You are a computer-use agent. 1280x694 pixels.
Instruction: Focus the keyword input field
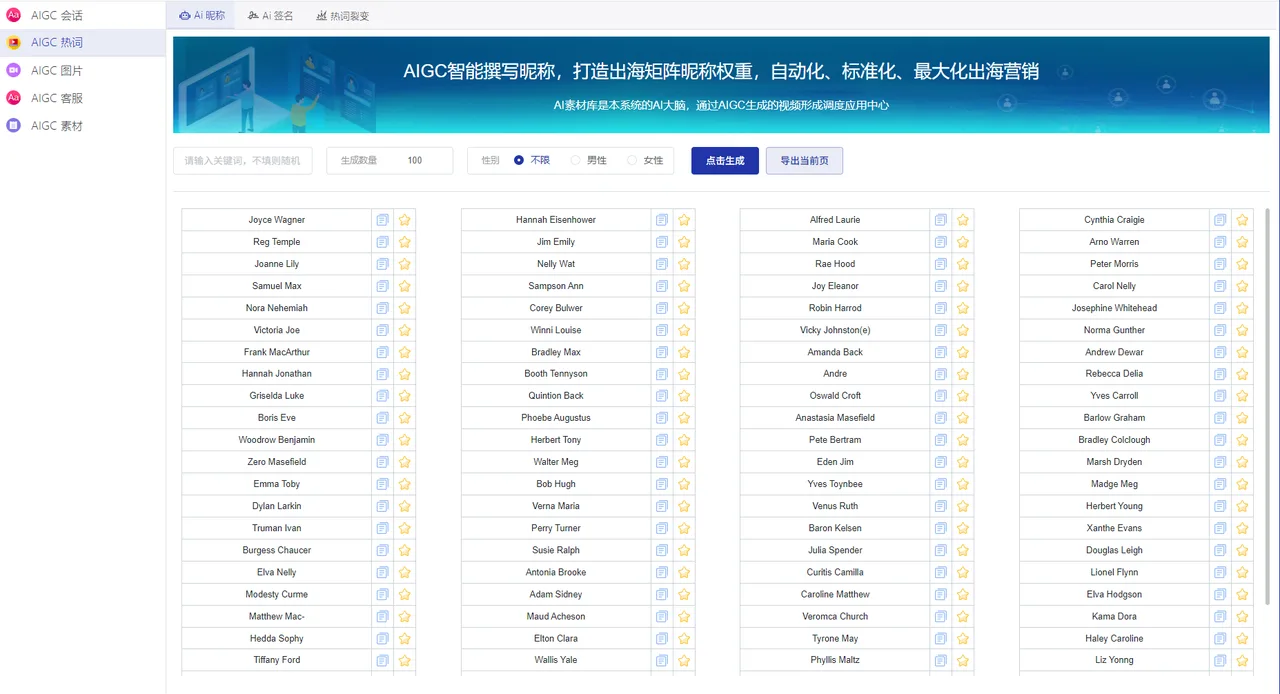(242, 161)
